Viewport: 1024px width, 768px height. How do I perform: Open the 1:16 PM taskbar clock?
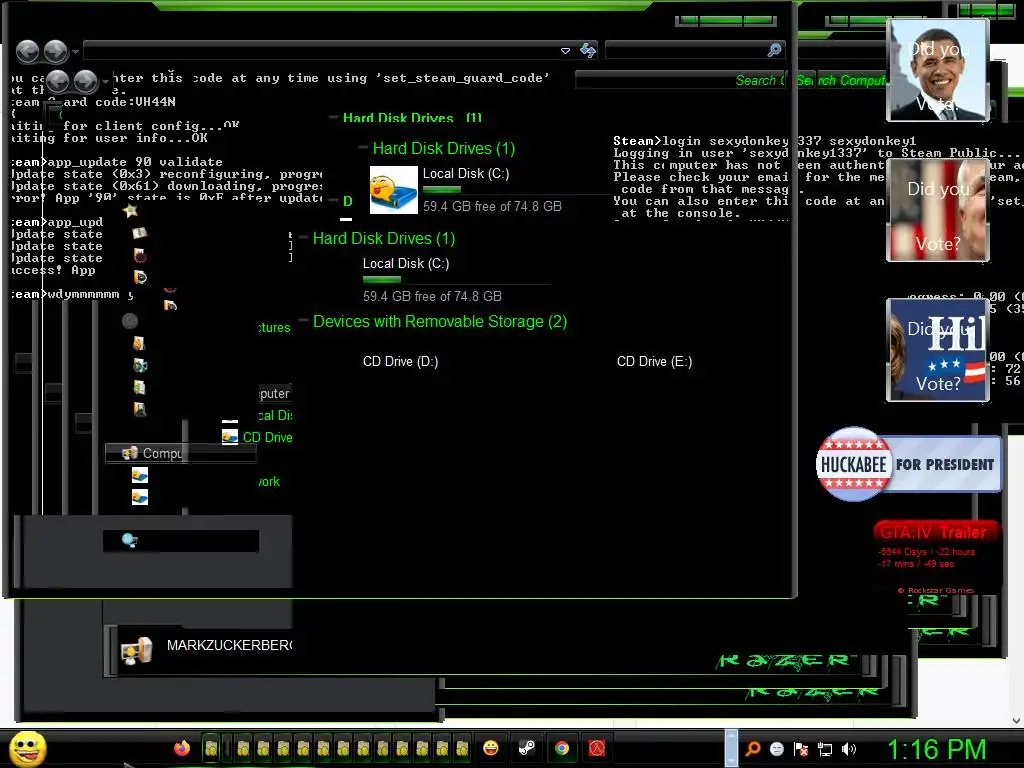tap(936, 749)
